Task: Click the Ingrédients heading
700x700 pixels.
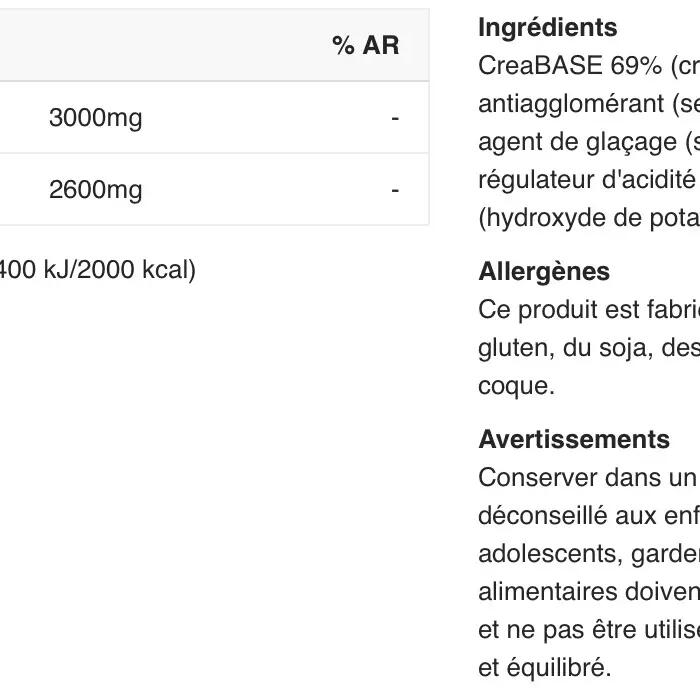Action: tap(548, 28)
